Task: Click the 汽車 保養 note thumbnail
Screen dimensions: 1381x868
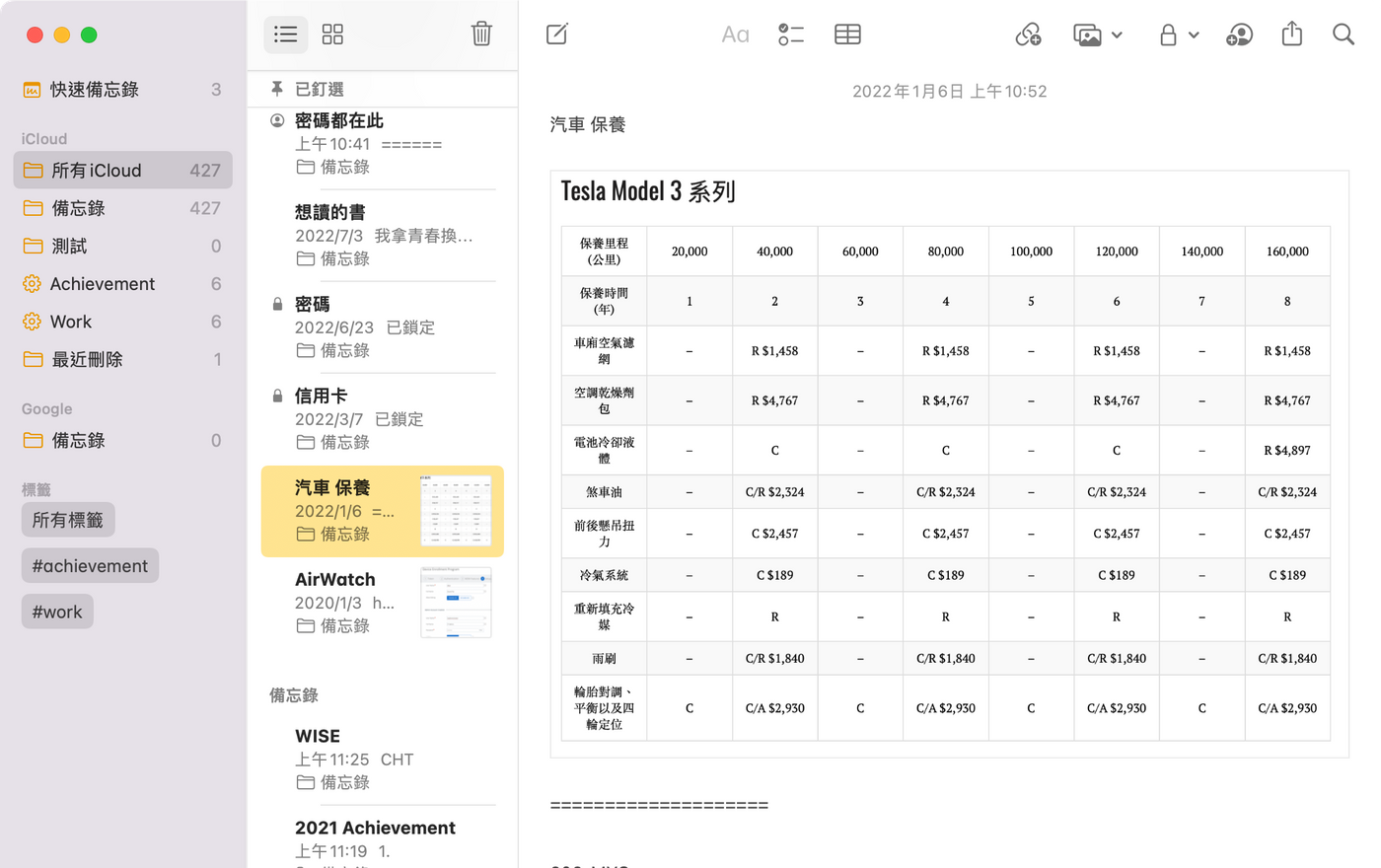Action: pos(456,511)
